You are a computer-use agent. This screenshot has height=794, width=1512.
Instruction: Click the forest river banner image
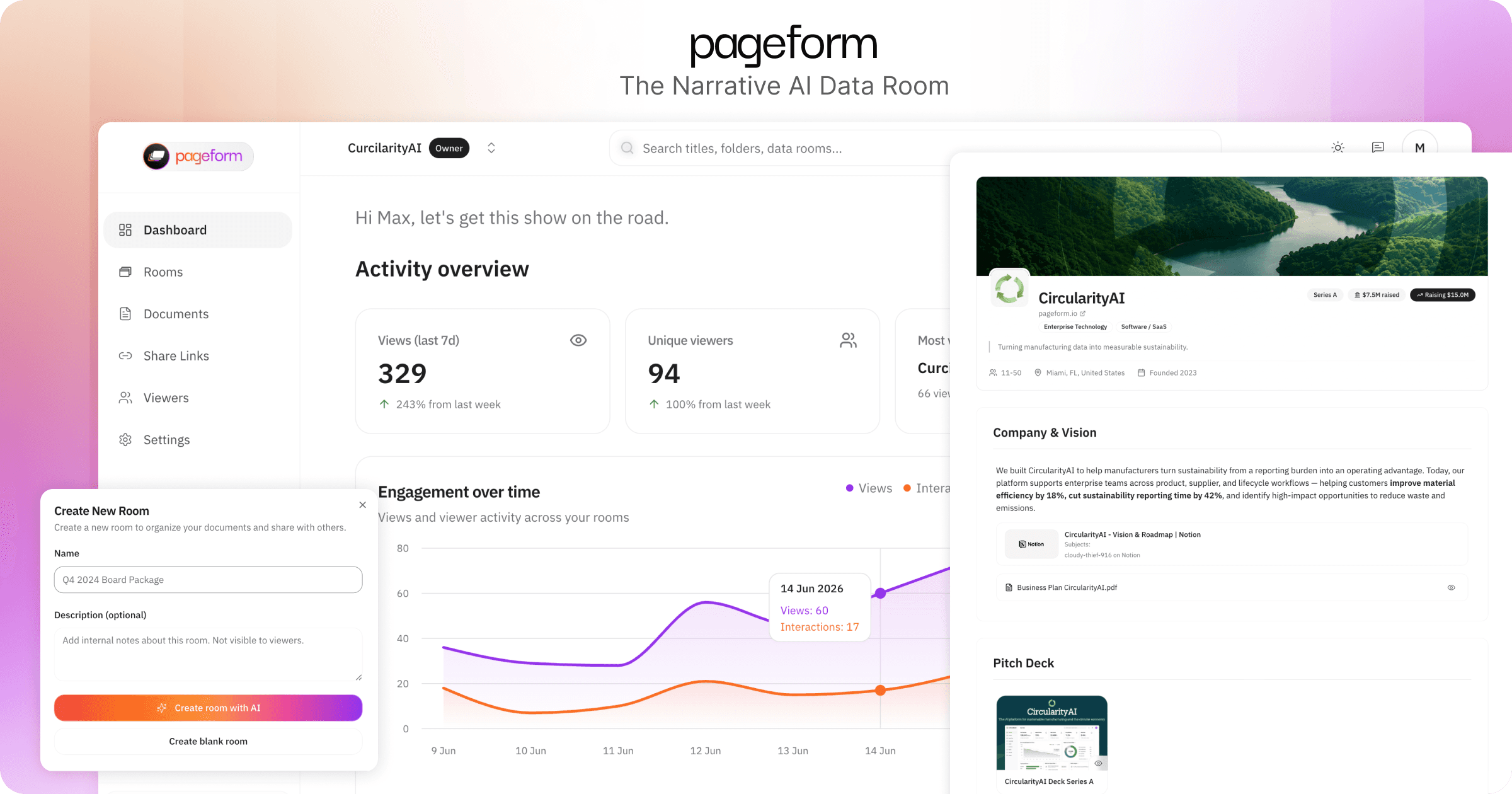click(x=1232, y=226)
